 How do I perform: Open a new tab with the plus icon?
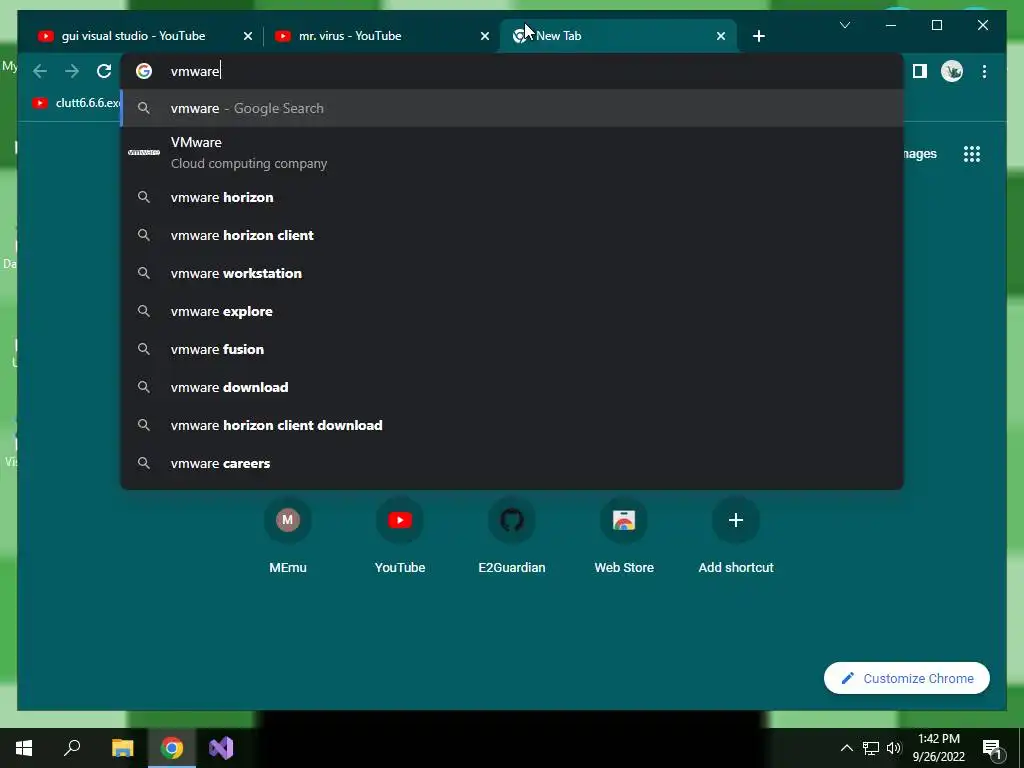coord(758,36)
